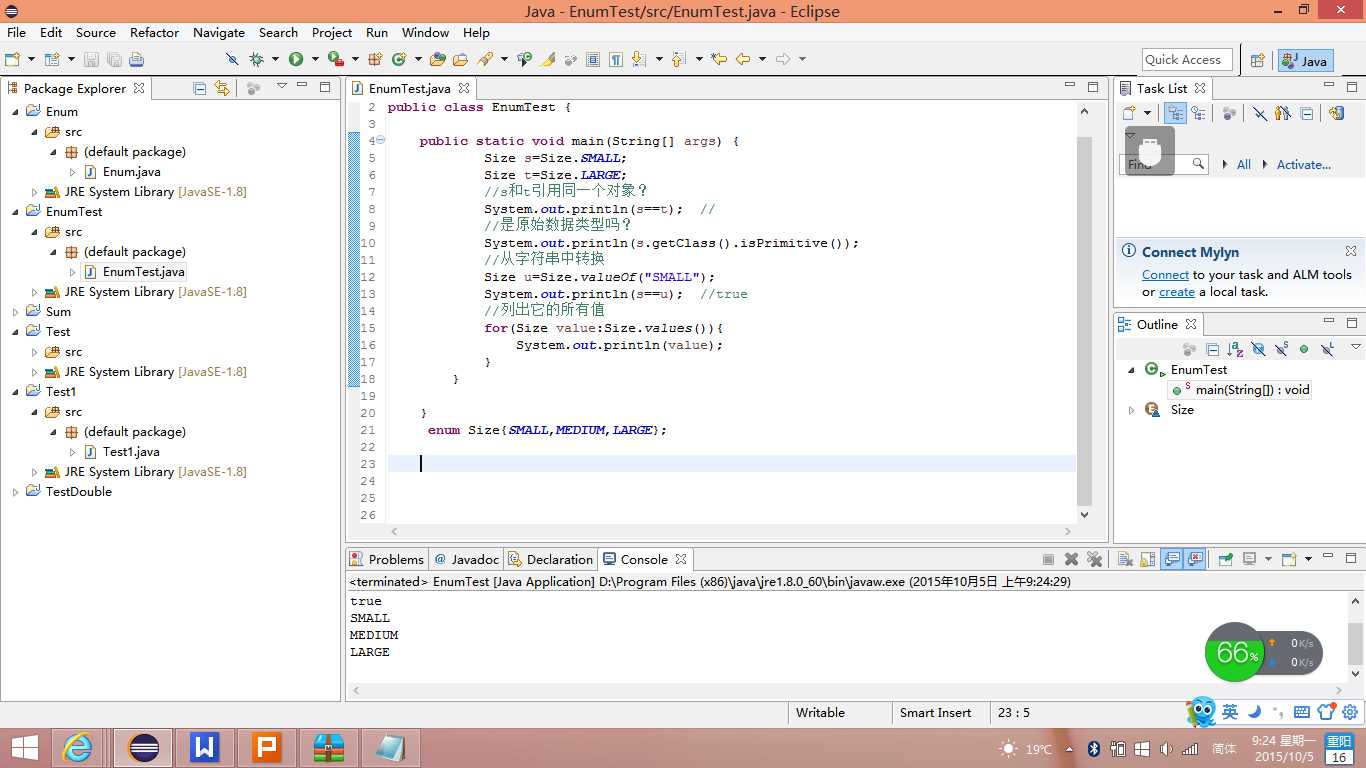This screenshot has width=1366, height=768.
Task: Click the Debug bug icon in toolbar
Action: click(256, 59)
